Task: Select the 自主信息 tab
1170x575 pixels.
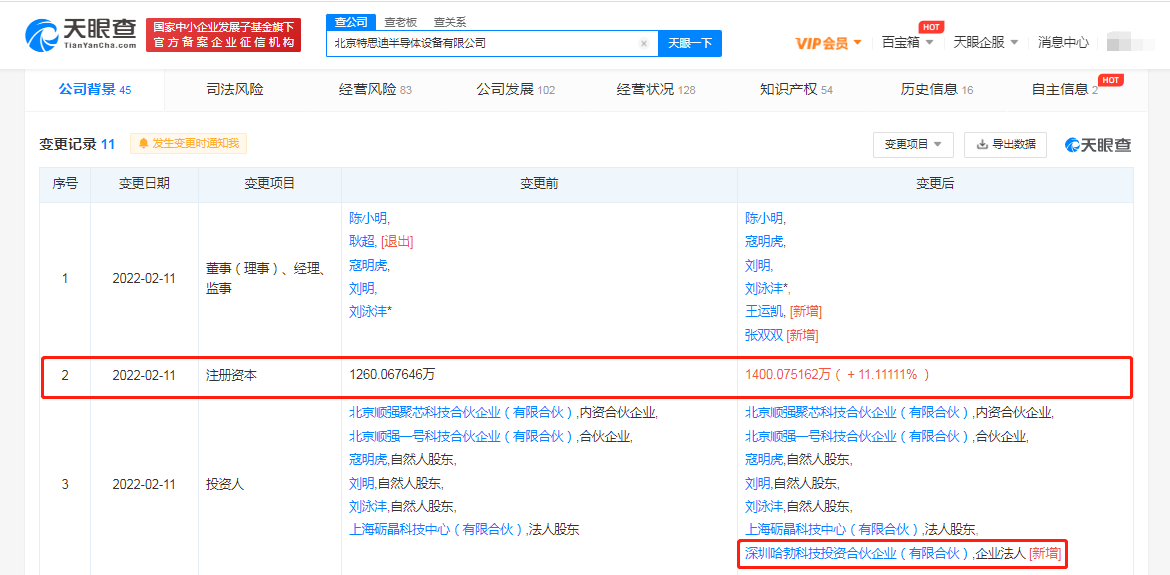Action: click(x=1065, y=90)
